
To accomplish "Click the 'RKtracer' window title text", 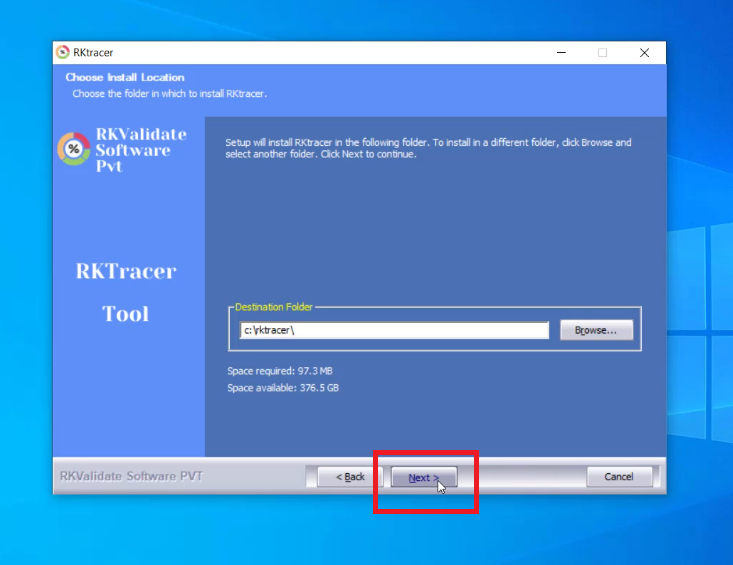I will 93,52.
